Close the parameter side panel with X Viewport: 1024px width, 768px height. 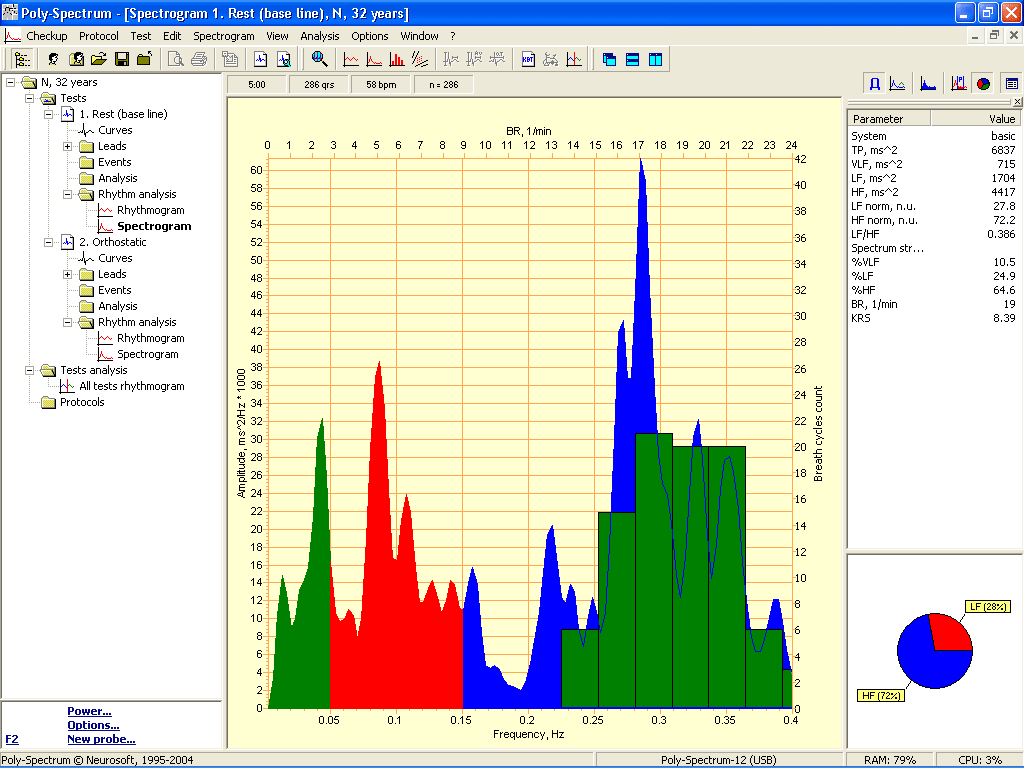click(1017, 102)
